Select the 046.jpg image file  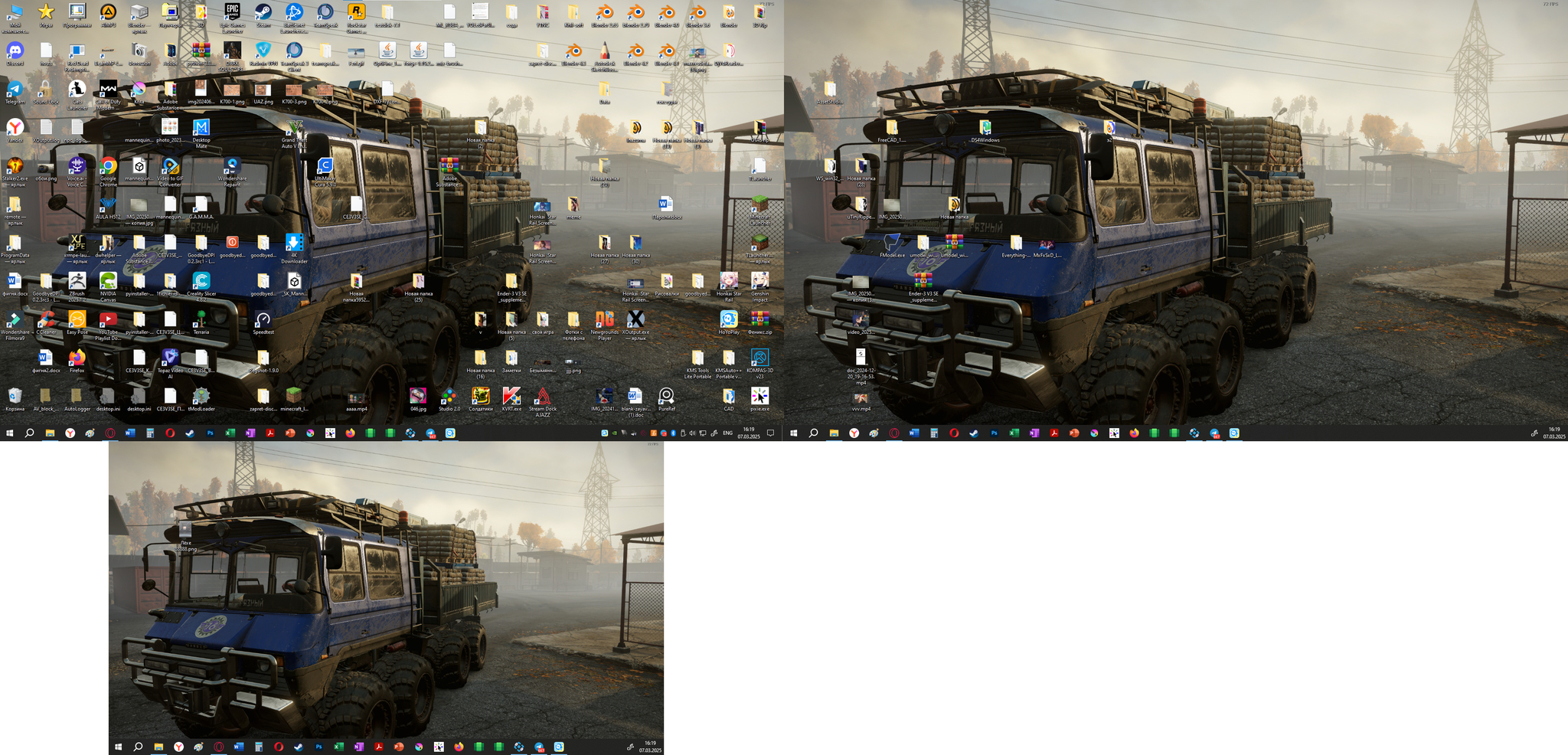(418, 400)
